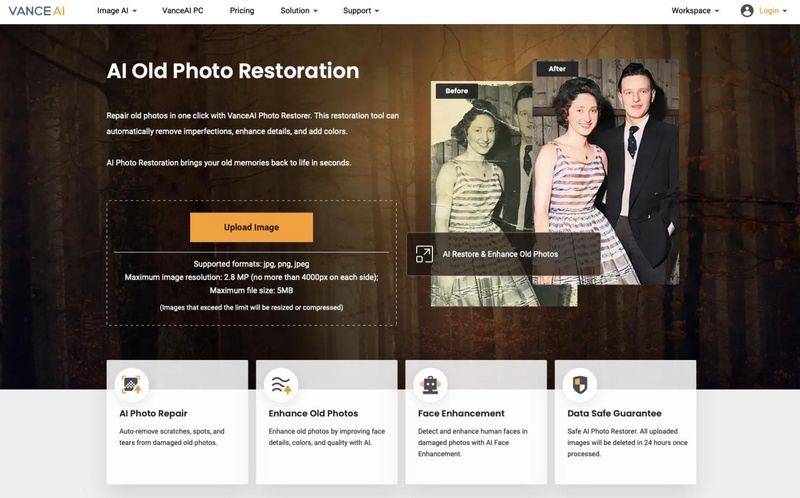Click 'Images that exceed the limit' note

coord(251,308)
